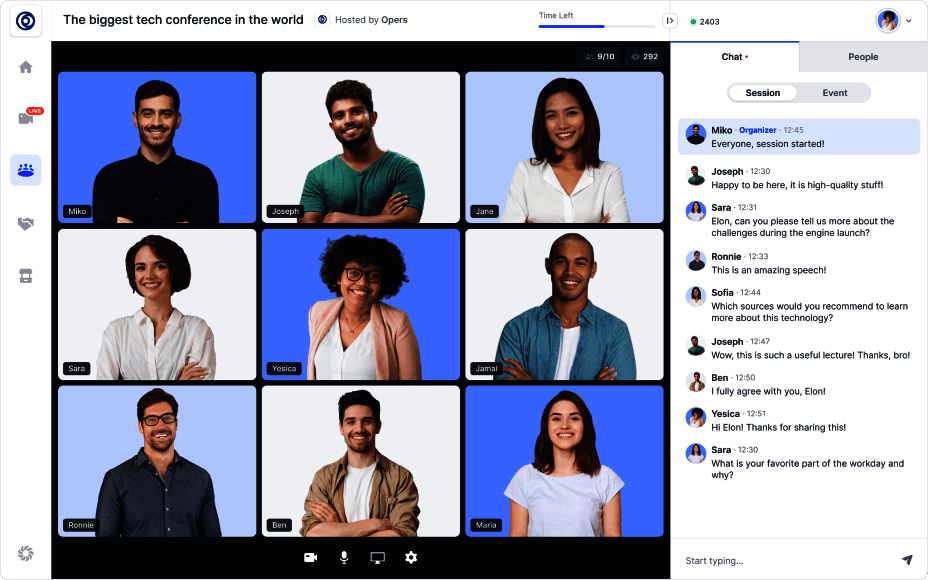Click message 'I fully agree with you, Elon!'
The width and height of the screenshot is (928, 580).
tap(768, 391)
